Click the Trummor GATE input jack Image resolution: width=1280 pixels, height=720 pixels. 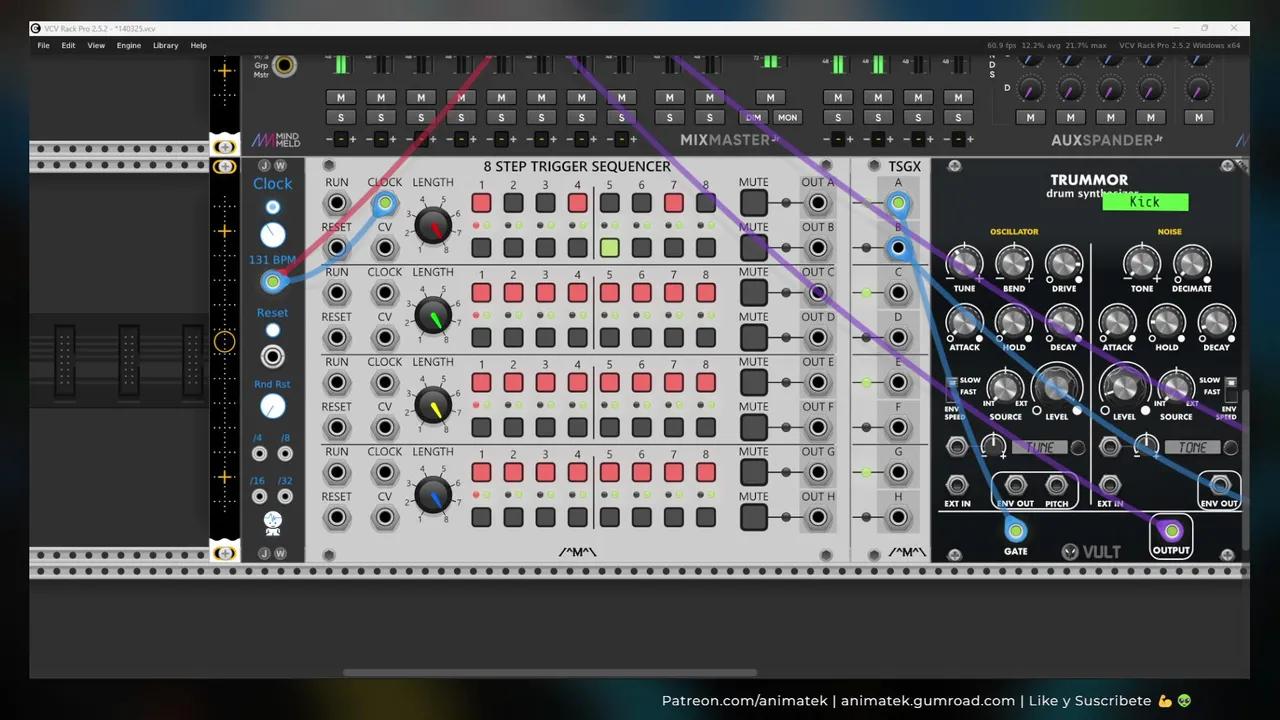[x=1016, y=531]
